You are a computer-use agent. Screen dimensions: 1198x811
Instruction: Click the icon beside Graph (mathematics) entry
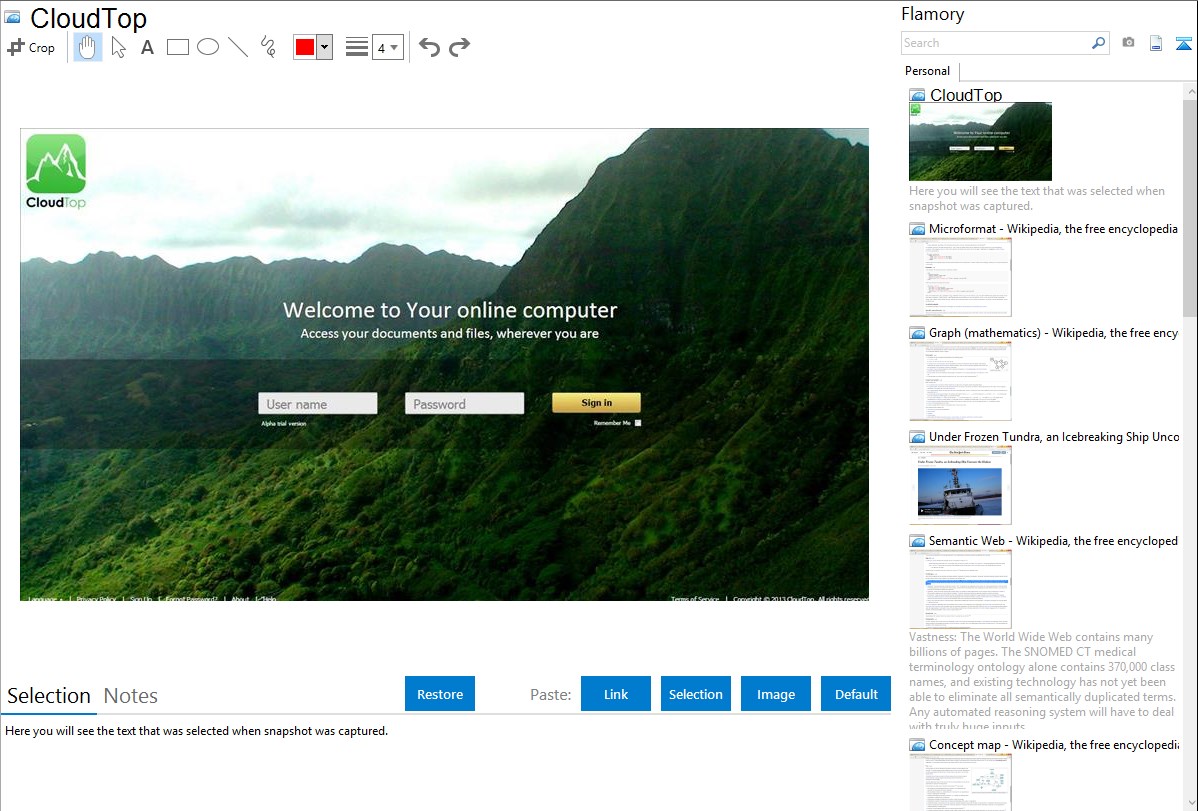tap(917, 333)
